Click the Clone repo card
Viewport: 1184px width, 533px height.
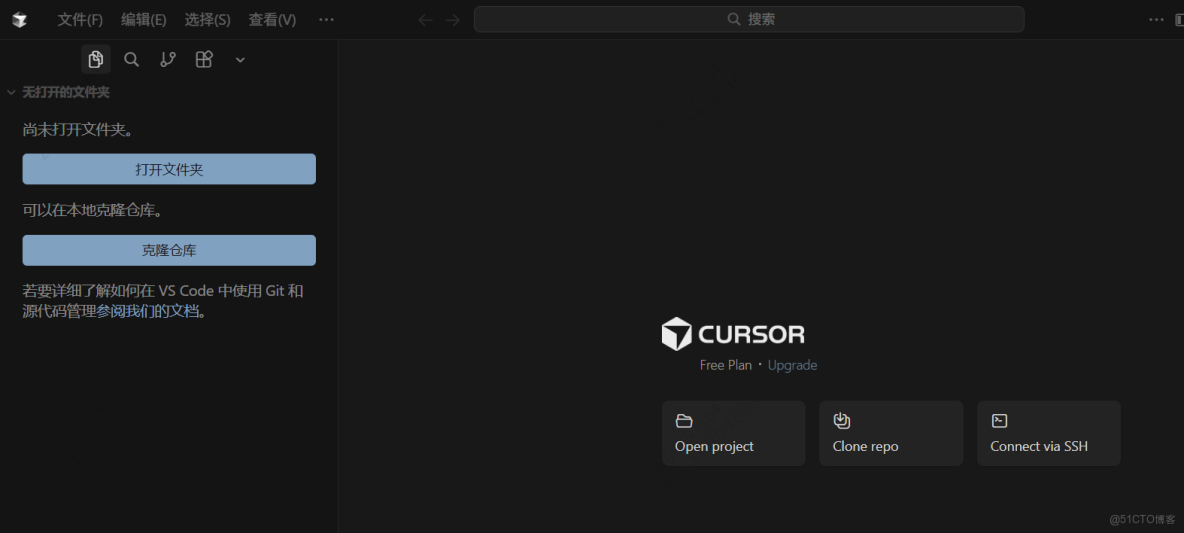click(x=891, y=433)
